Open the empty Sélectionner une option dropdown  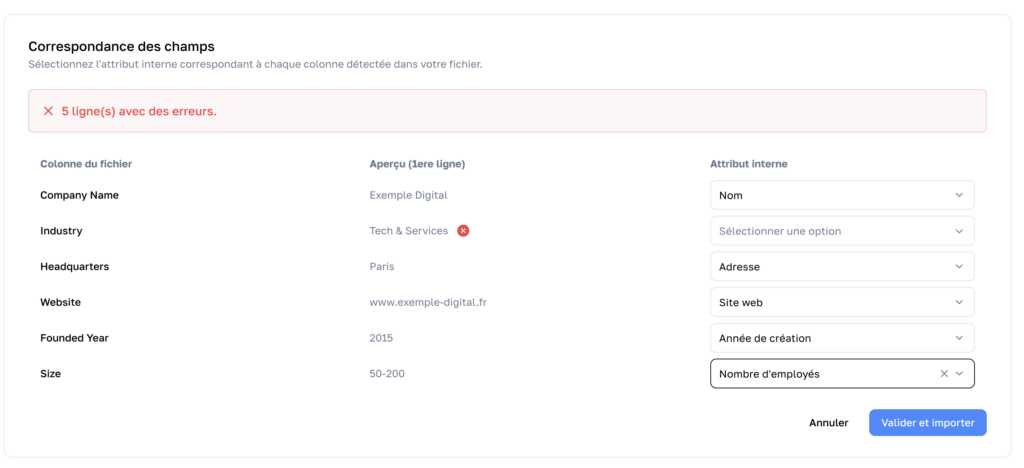pos(841,231)
